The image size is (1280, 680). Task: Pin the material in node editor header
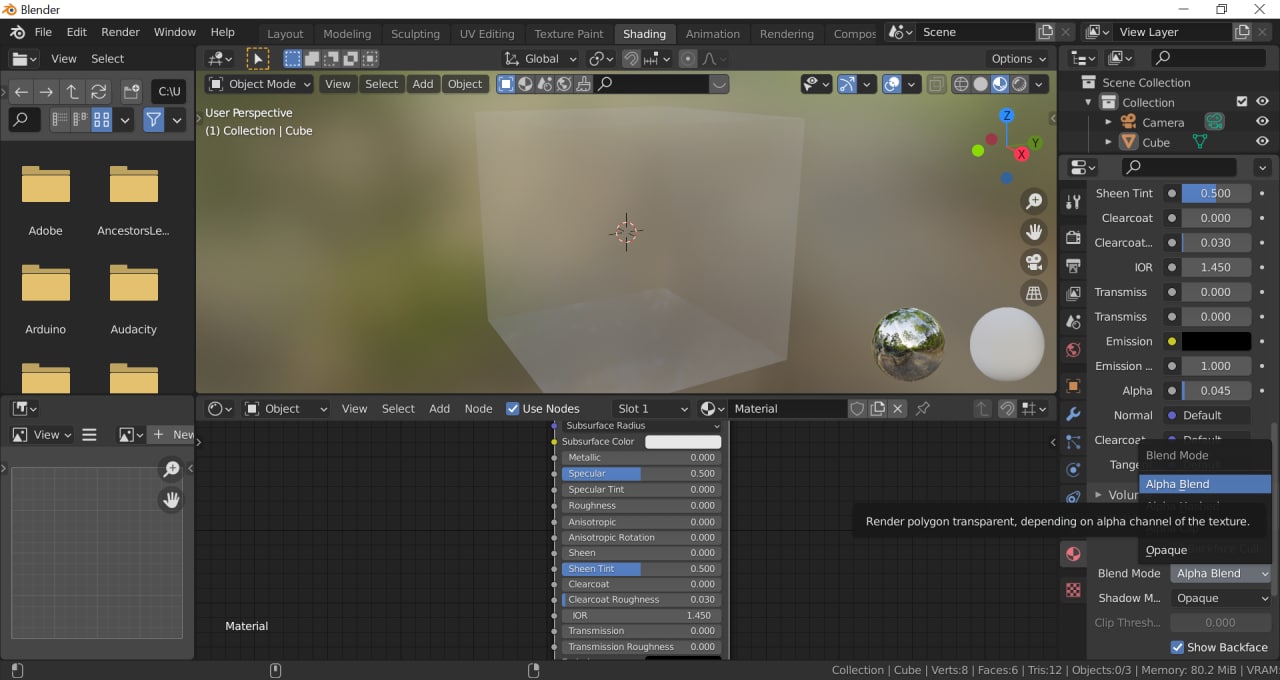pyautogui.click(x=923, y=408)
